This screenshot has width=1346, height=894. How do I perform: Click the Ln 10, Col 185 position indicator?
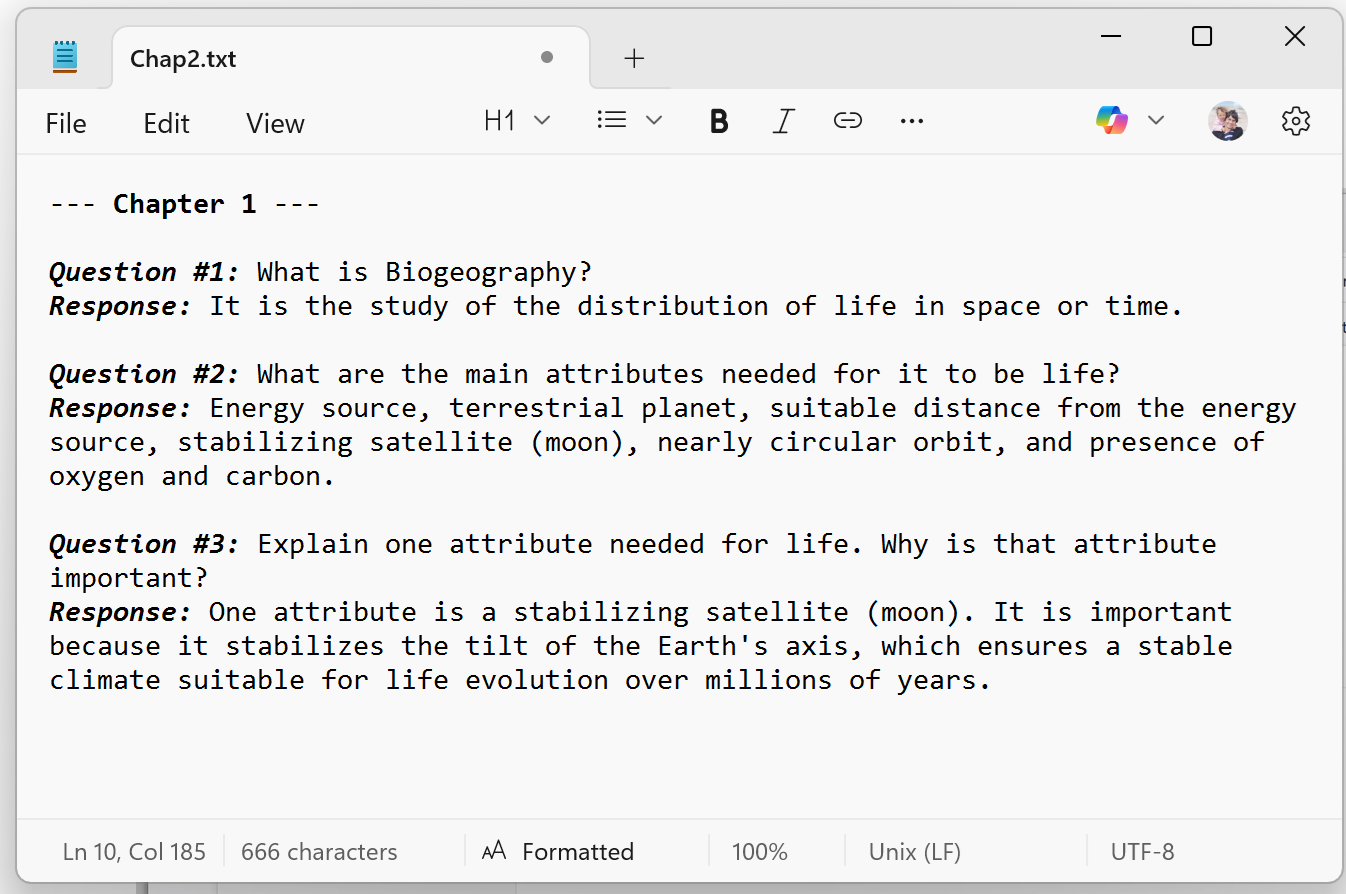click(x=134, y=852)
